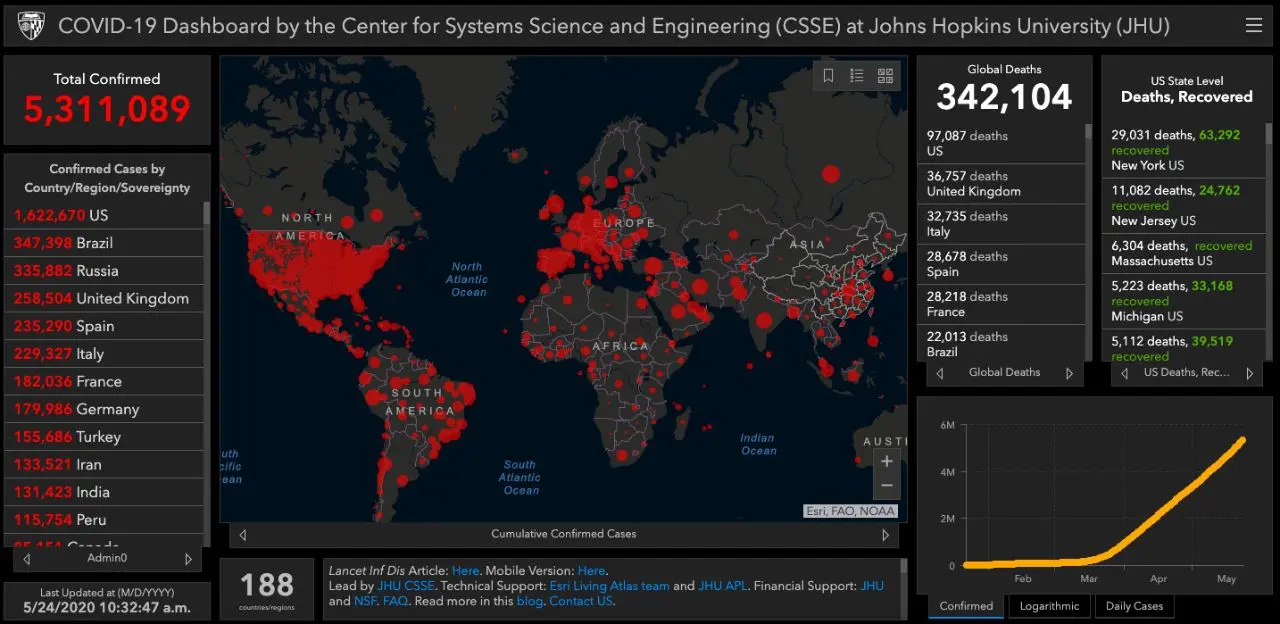Go to next Global Deaths panel arrow
1280x624 pixels.
pos(1069,373)
